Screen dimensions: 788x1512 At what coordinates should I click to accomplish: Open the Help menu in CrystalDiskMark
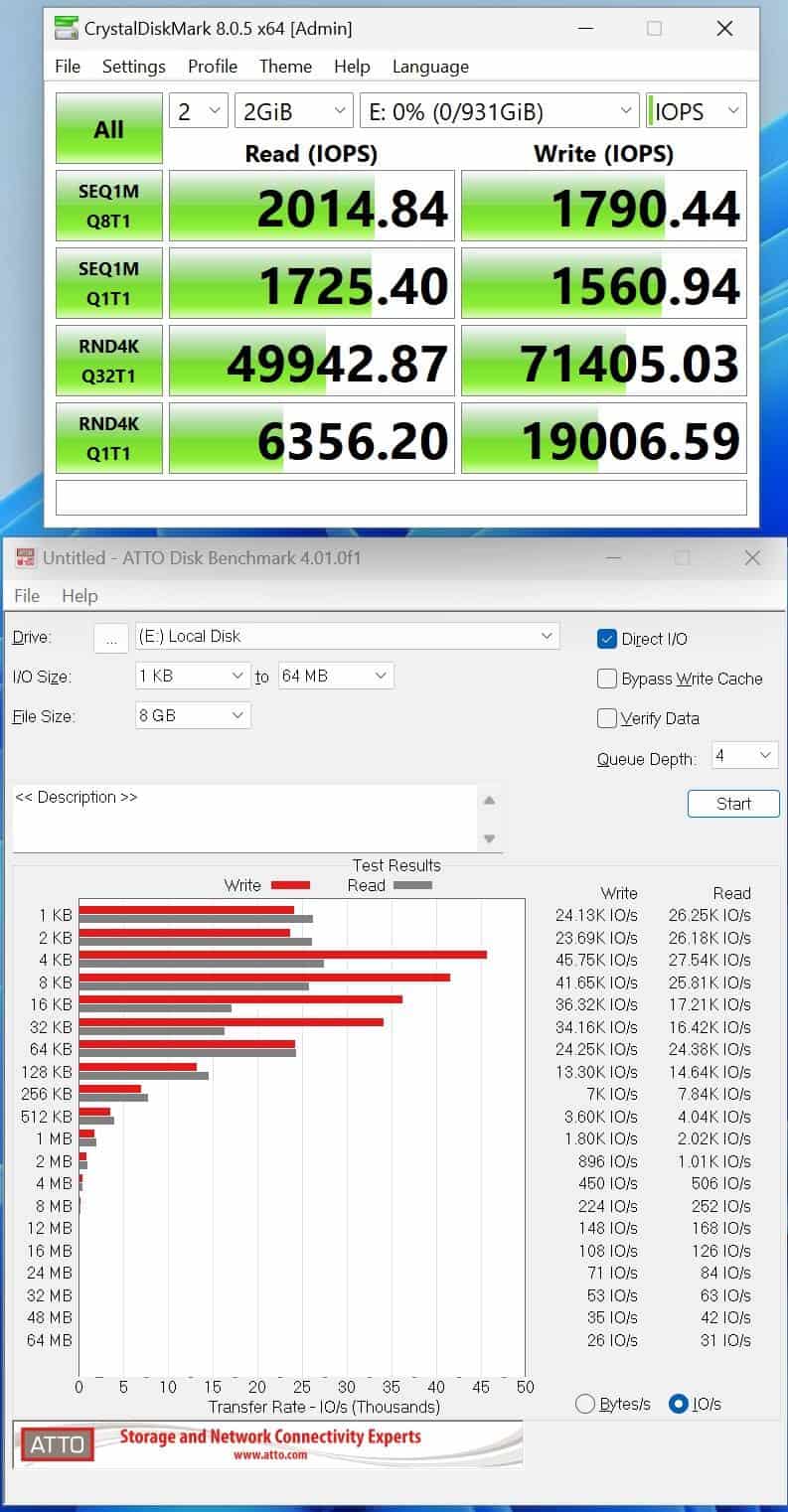coord(352,67)
